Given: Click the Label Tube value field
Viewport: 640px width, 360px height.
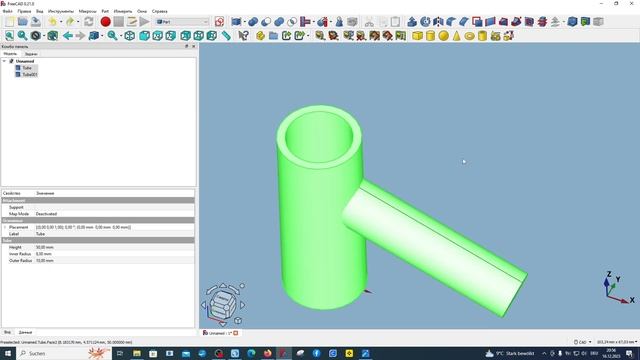Looking at the screenshot, I should pos(114,234).
